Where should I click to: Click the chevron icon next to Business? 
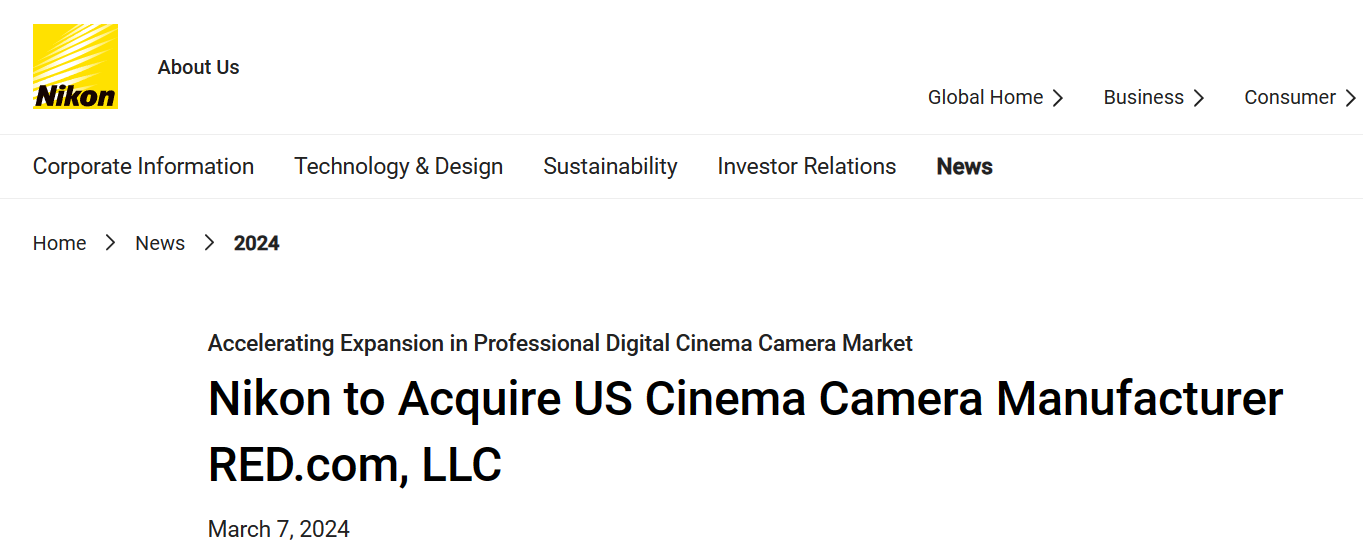tap(1199, 98)
